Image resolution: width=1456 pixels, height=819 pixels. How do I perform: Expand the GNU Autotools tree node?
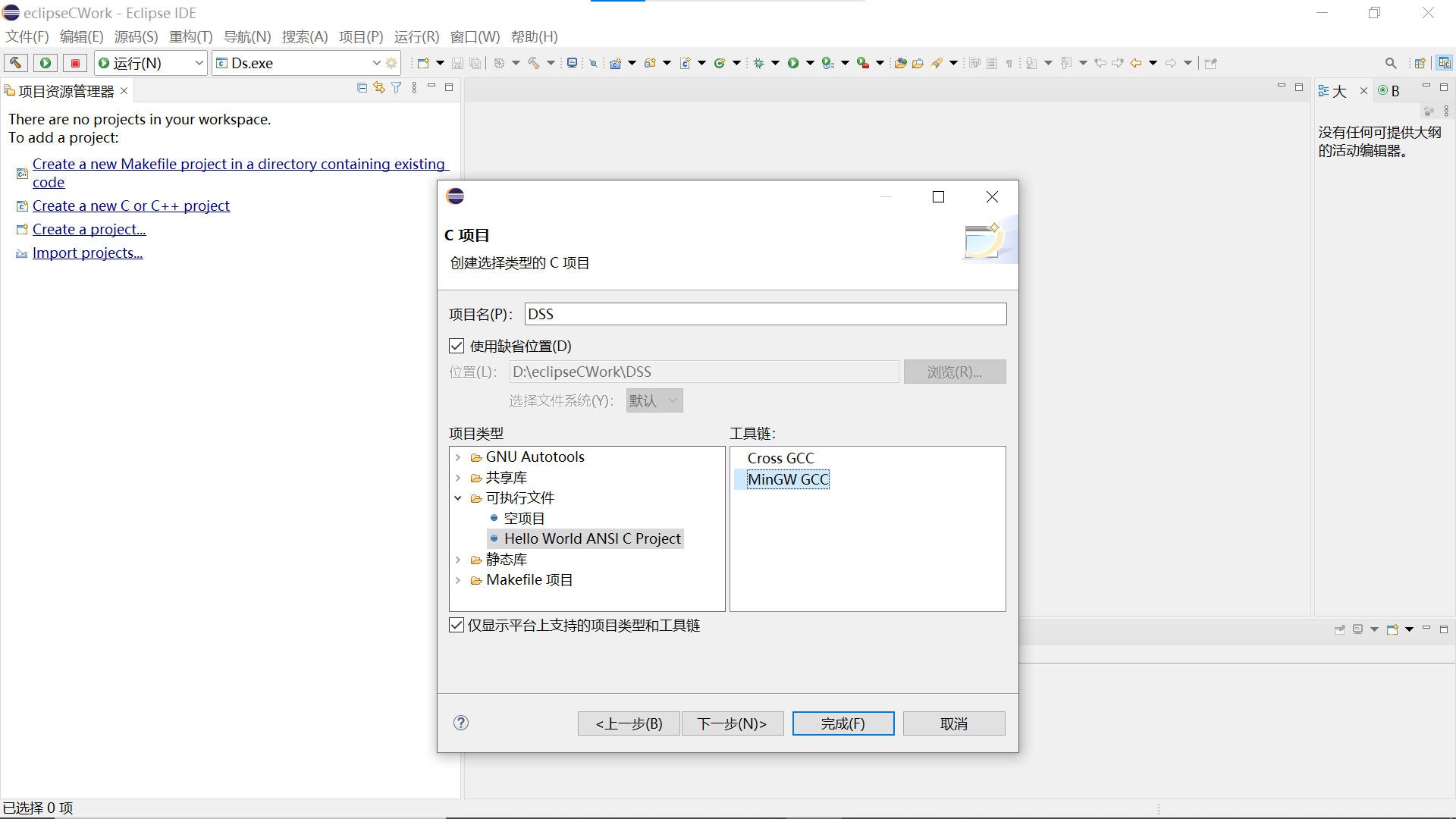click(459, 457)
